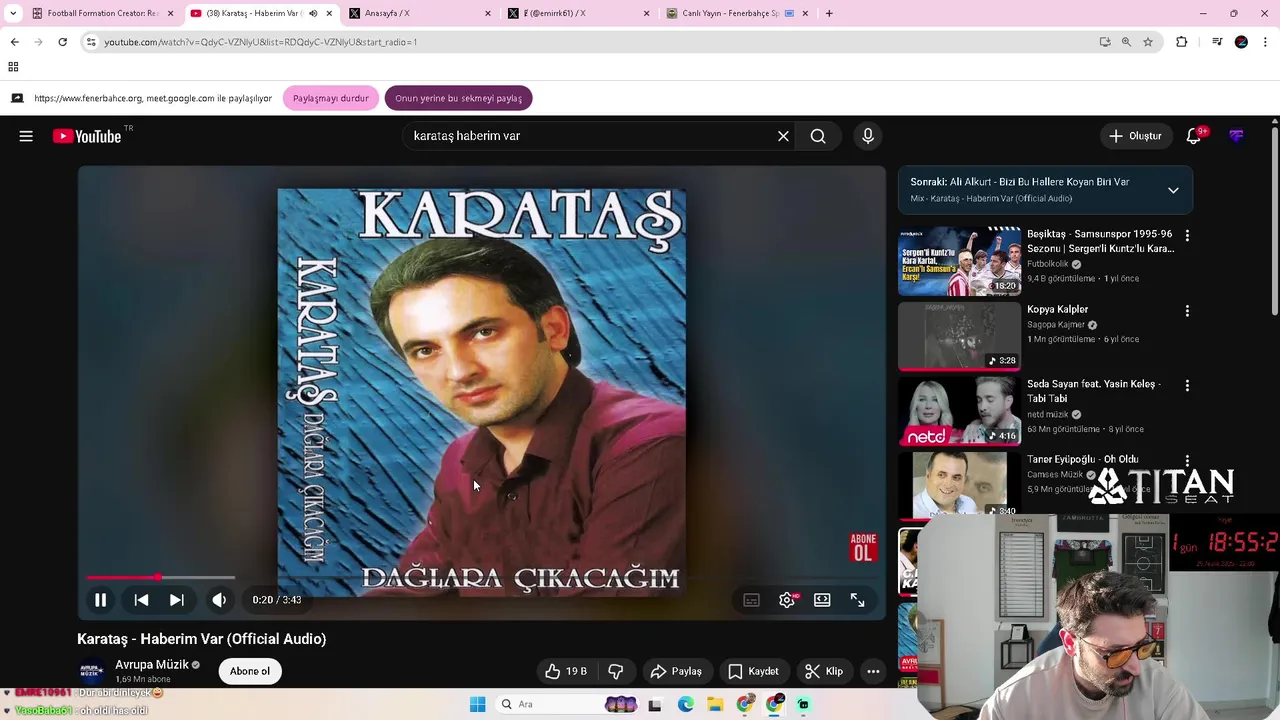The image size is (1280, 720).
Task: Close the Karataş YouTube tab
Action: 329,13
